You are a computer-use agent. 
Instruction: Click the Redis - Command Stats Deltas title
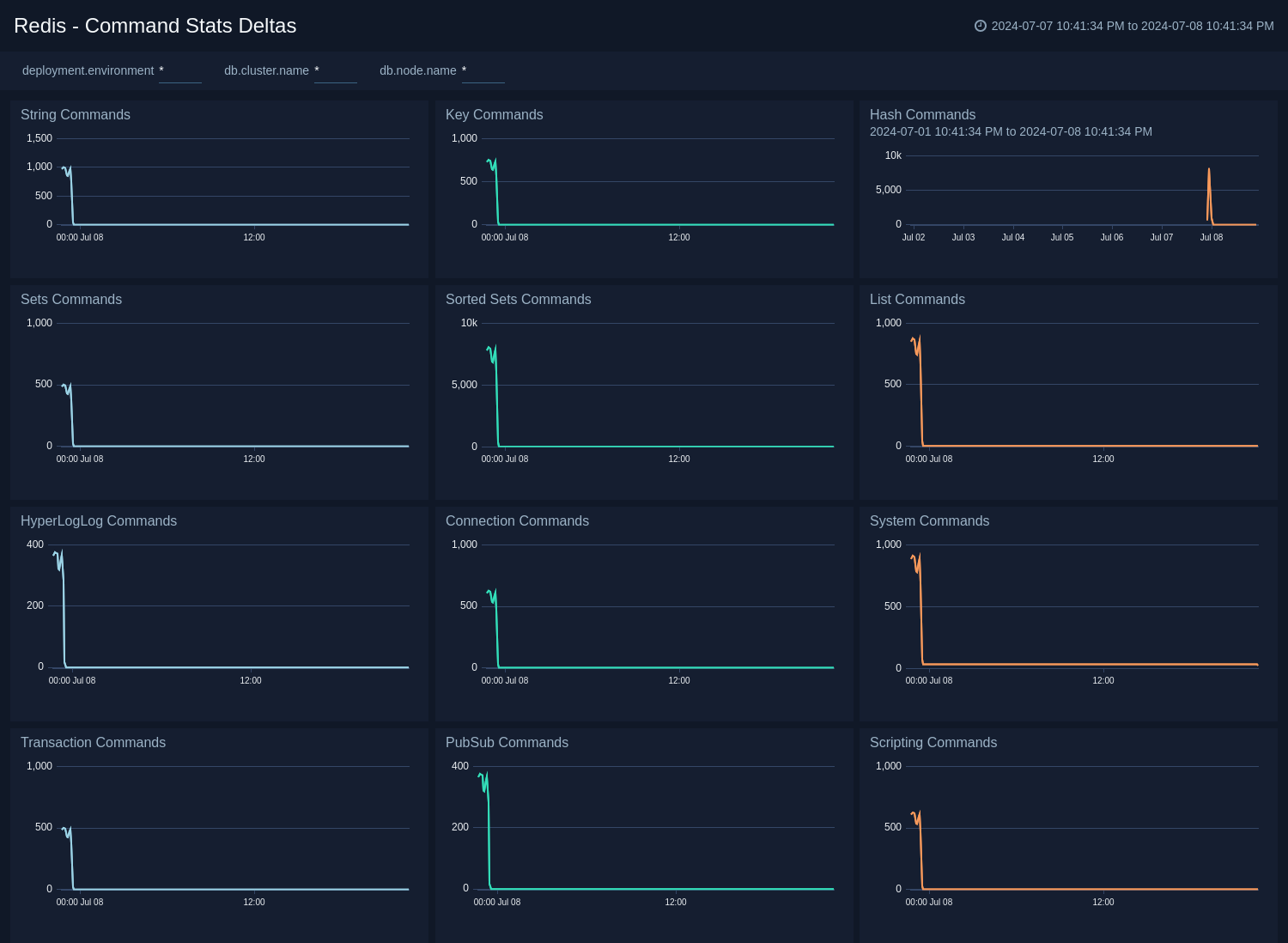click(155, 26)
